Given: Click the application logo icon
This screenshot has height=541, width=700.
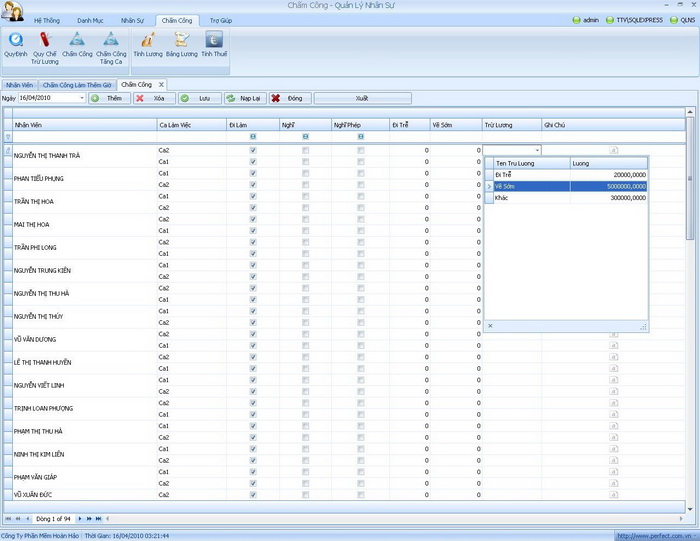Looking at the screenshot, I should [12, 11].
